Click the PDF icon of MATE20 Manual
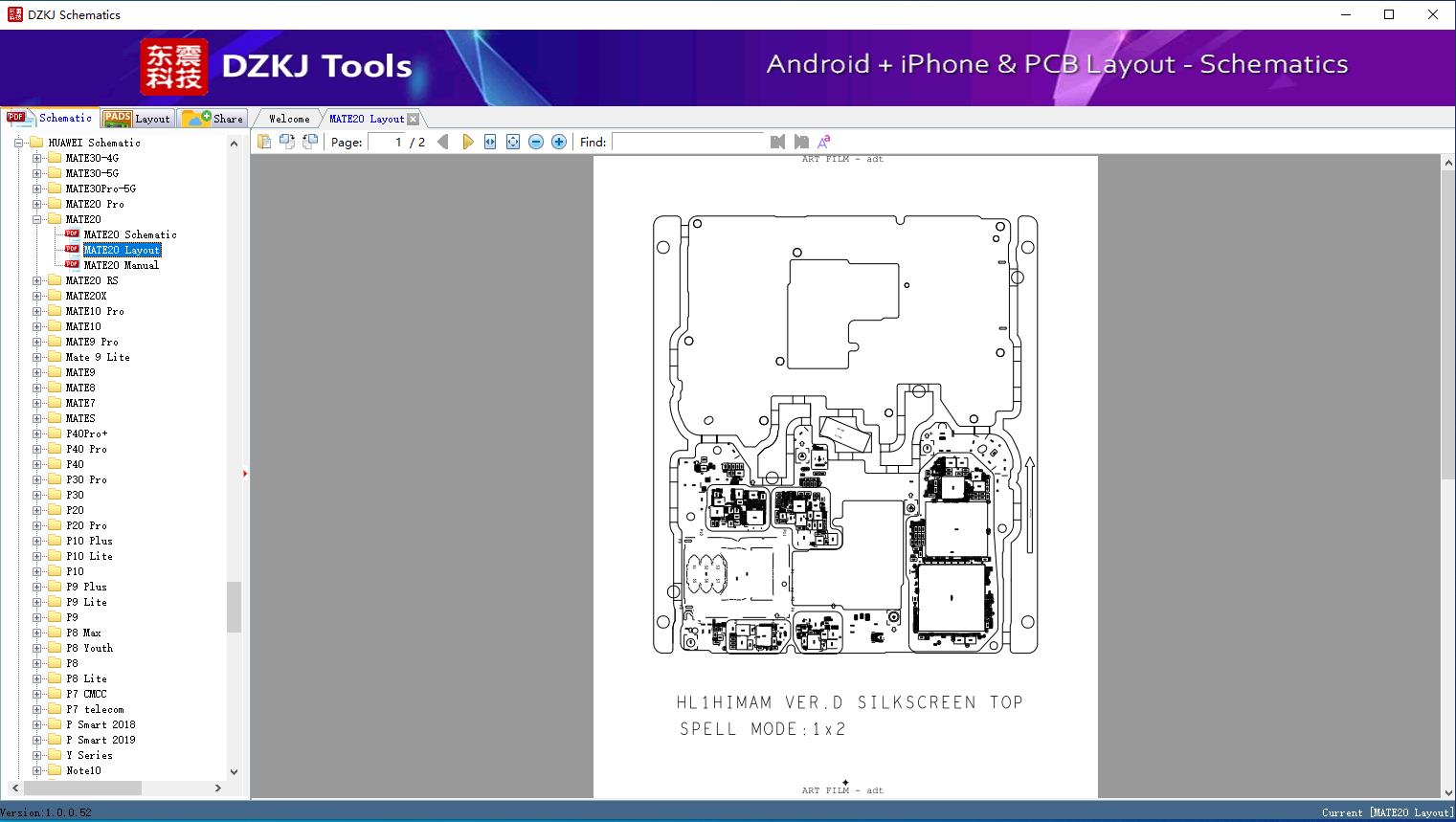The image size is (1456, 822). pos(72,264)
